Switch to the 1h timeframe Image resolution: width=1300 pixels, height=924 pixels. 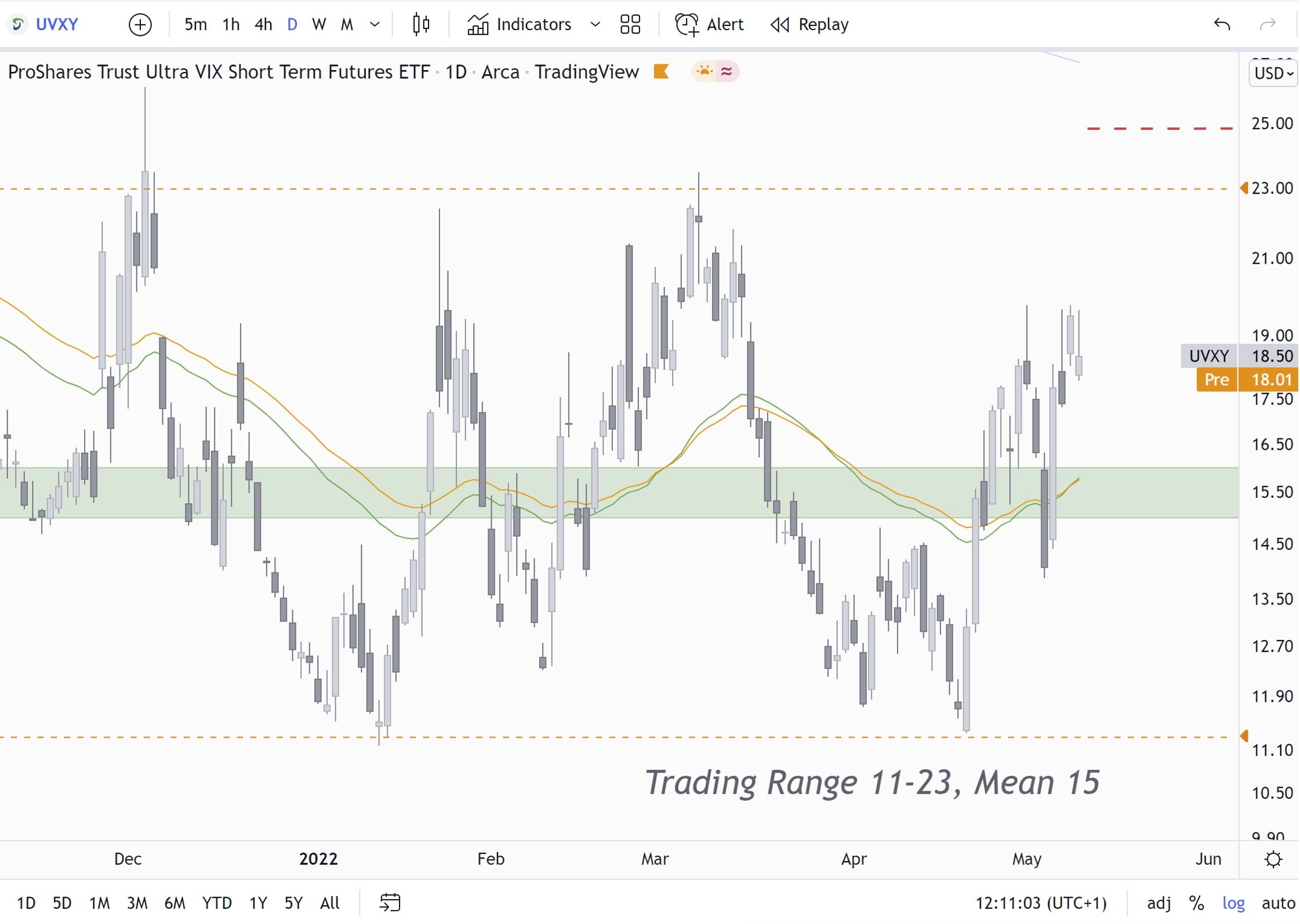click(x=231, y=24)
